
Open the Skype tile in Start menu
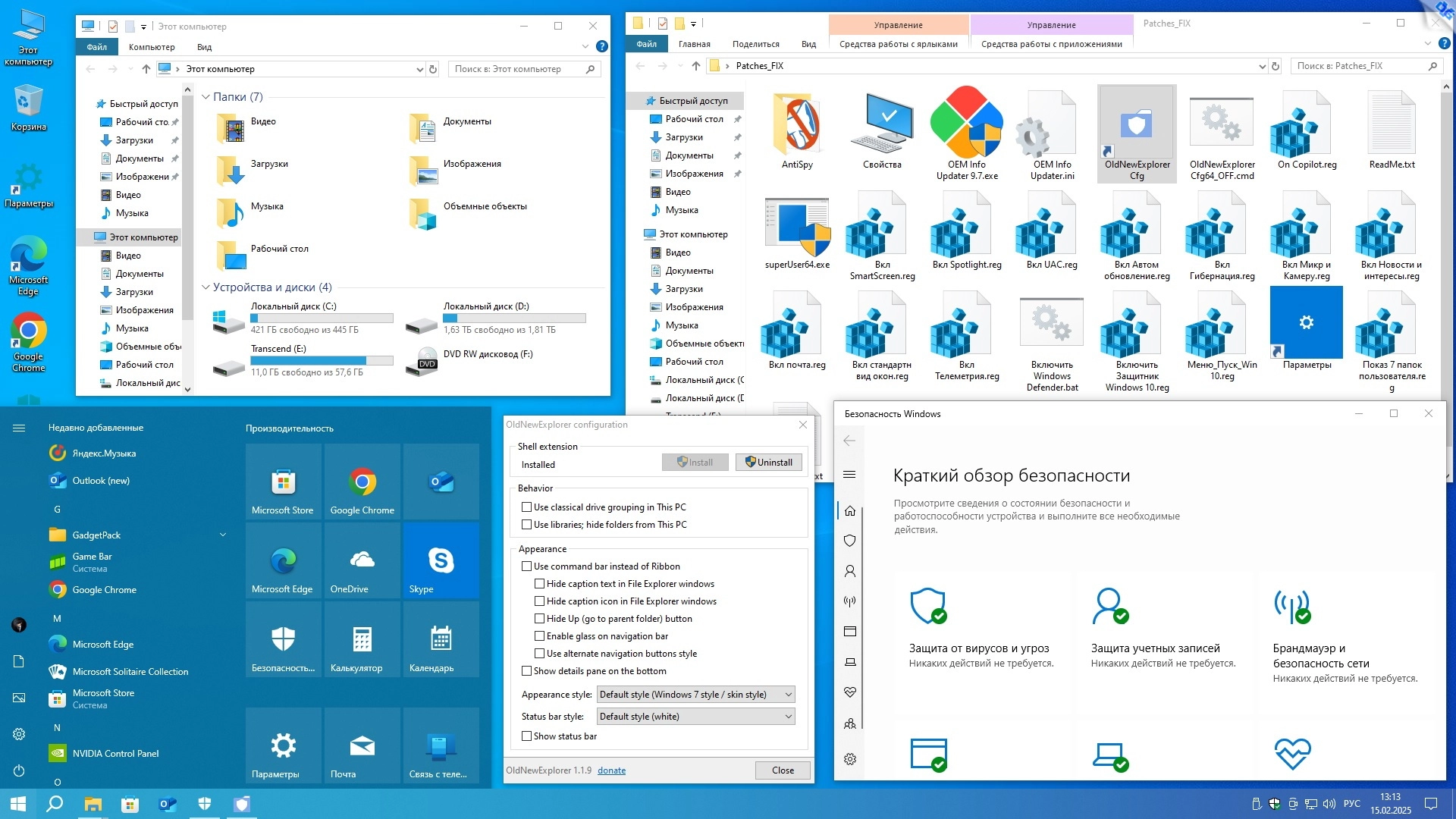[441, 561]
